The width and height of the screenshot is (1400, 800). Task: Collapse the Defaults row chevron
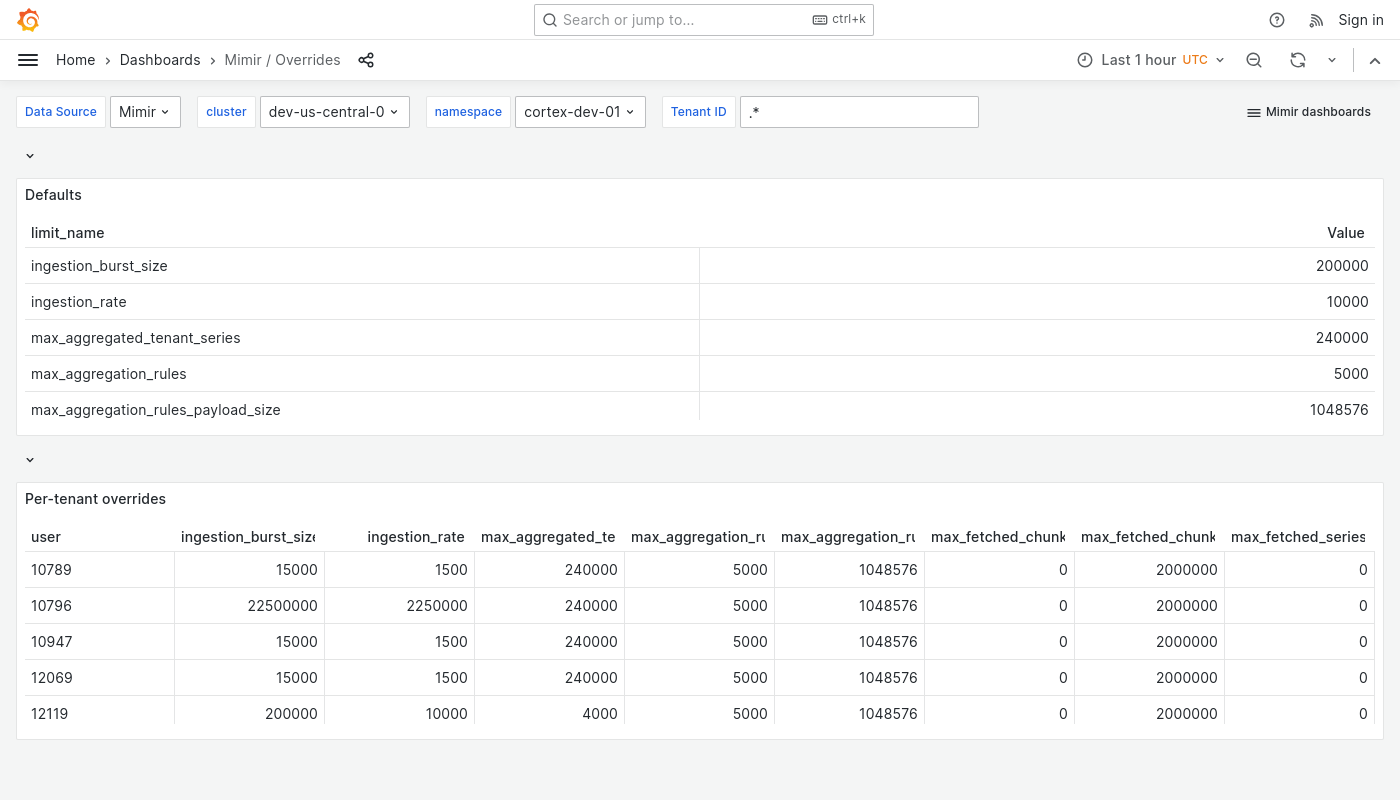pos(29,156)
